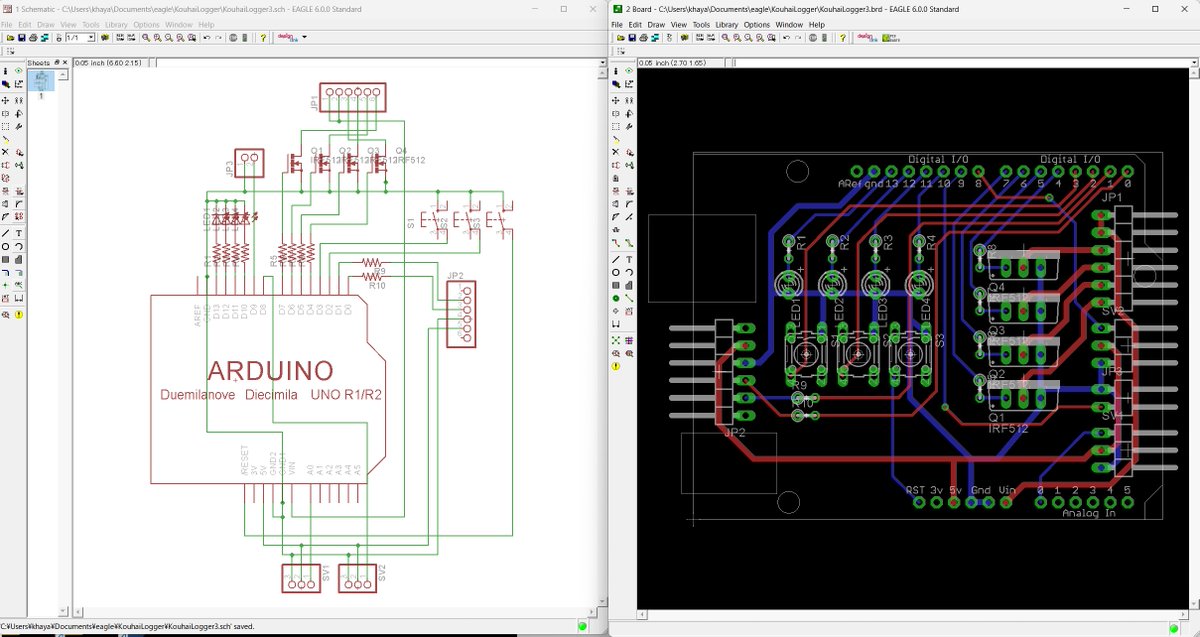Save icon in Schematic window toolbar
Screen dimensions: 1200x637
(22, 38)
